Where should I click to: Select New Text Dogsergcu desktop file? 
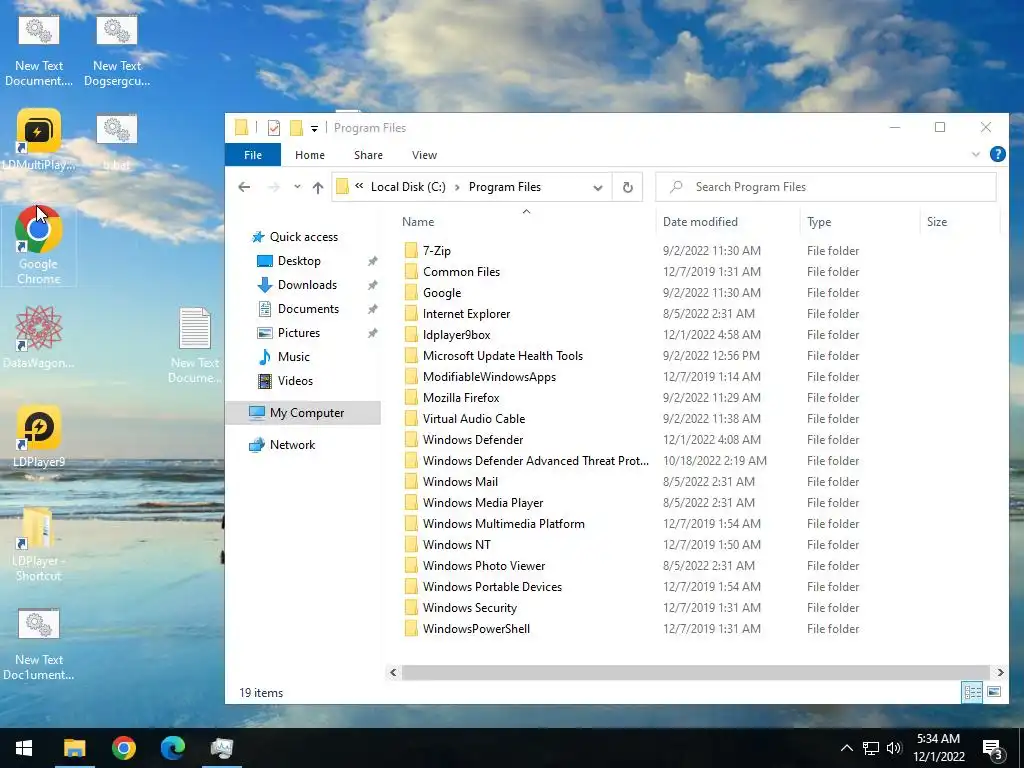[x=117, y=52]
